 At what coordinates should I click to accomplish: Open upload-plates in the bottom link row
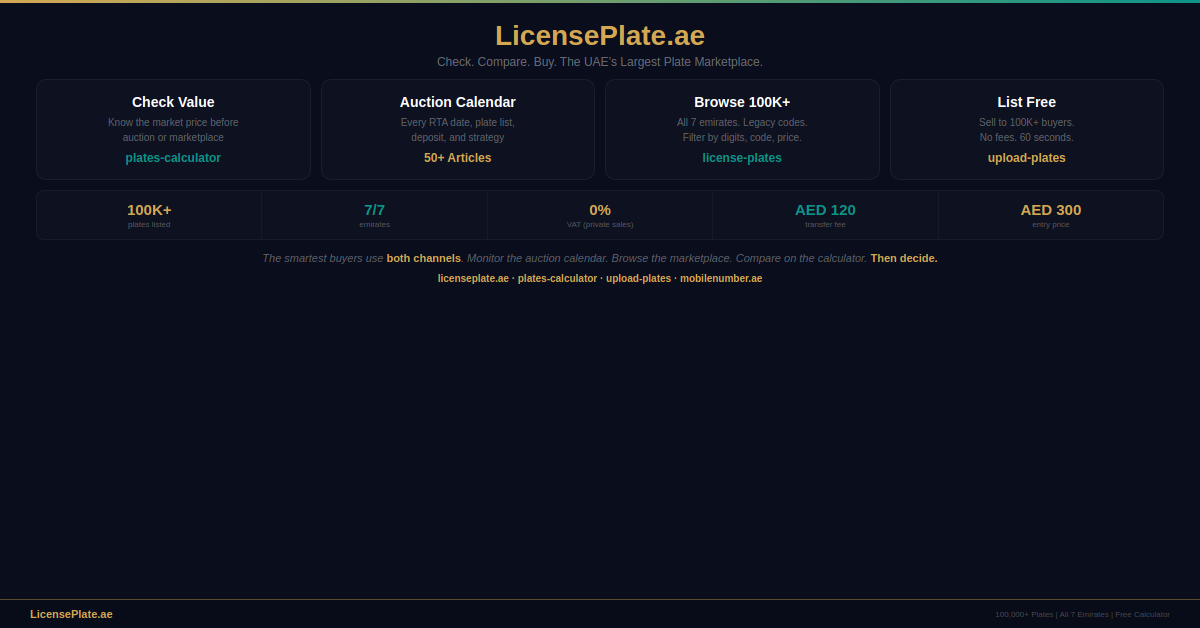click(638, 278)
